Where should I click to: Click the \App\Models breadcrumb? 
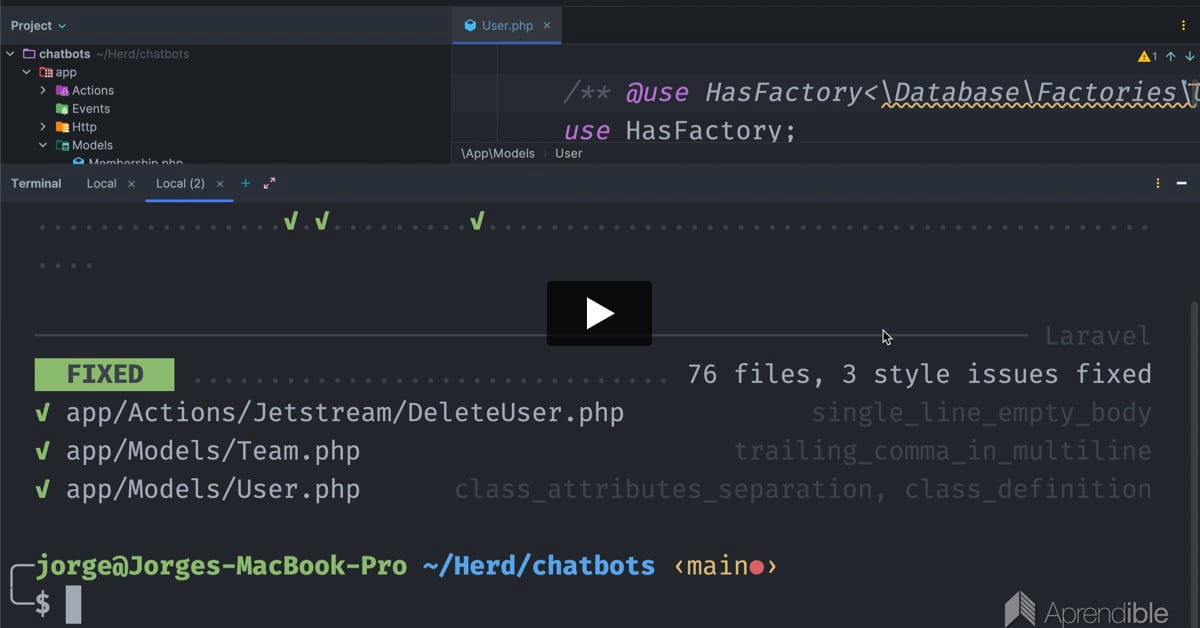tap(498, 154)
